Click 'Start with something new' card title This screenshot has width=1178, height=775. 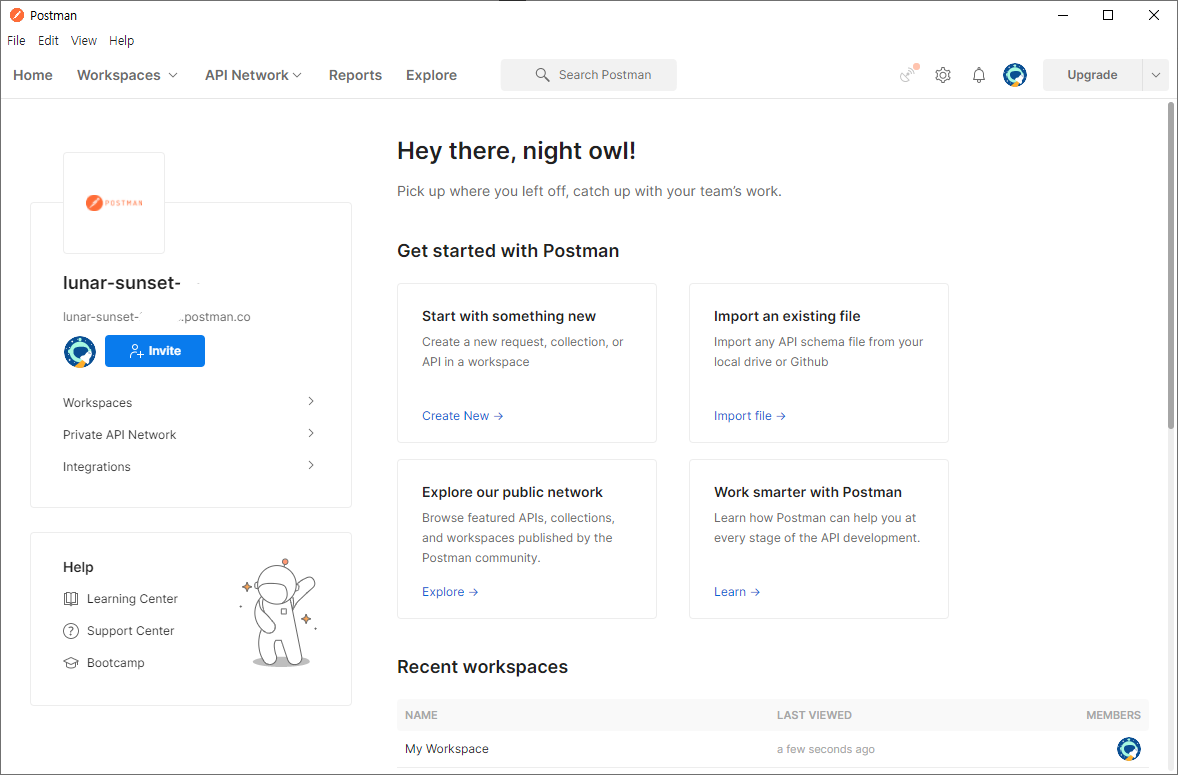point(509,316)
